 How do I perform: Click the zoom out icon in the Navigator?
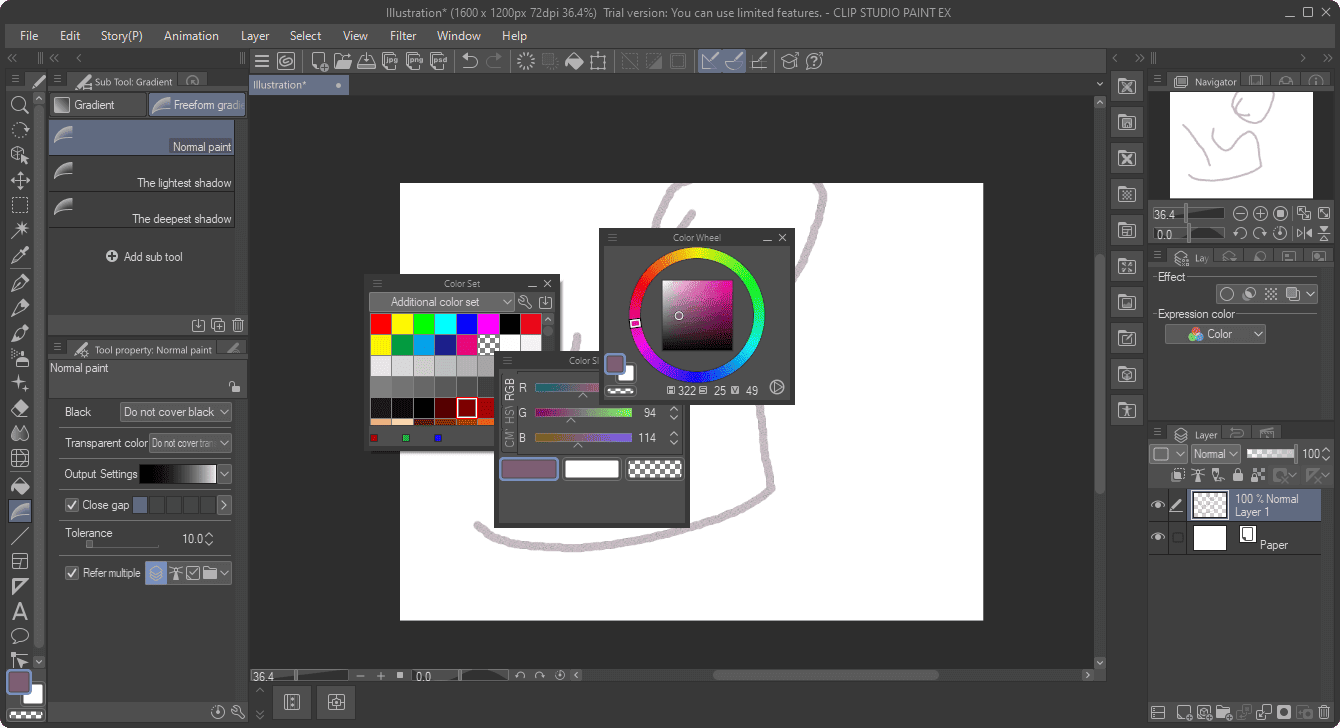click(1240, 213)
